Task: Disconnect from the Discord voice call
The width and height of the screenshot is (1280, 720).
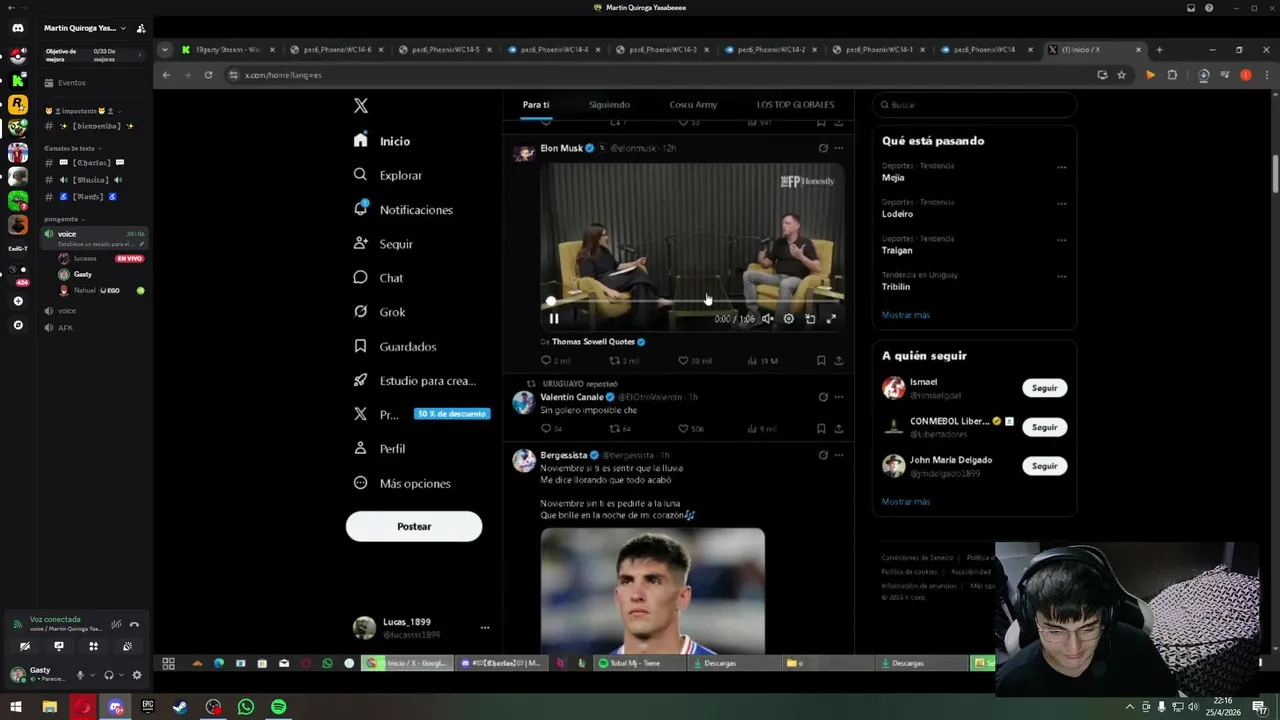Action: coord(134,624)
